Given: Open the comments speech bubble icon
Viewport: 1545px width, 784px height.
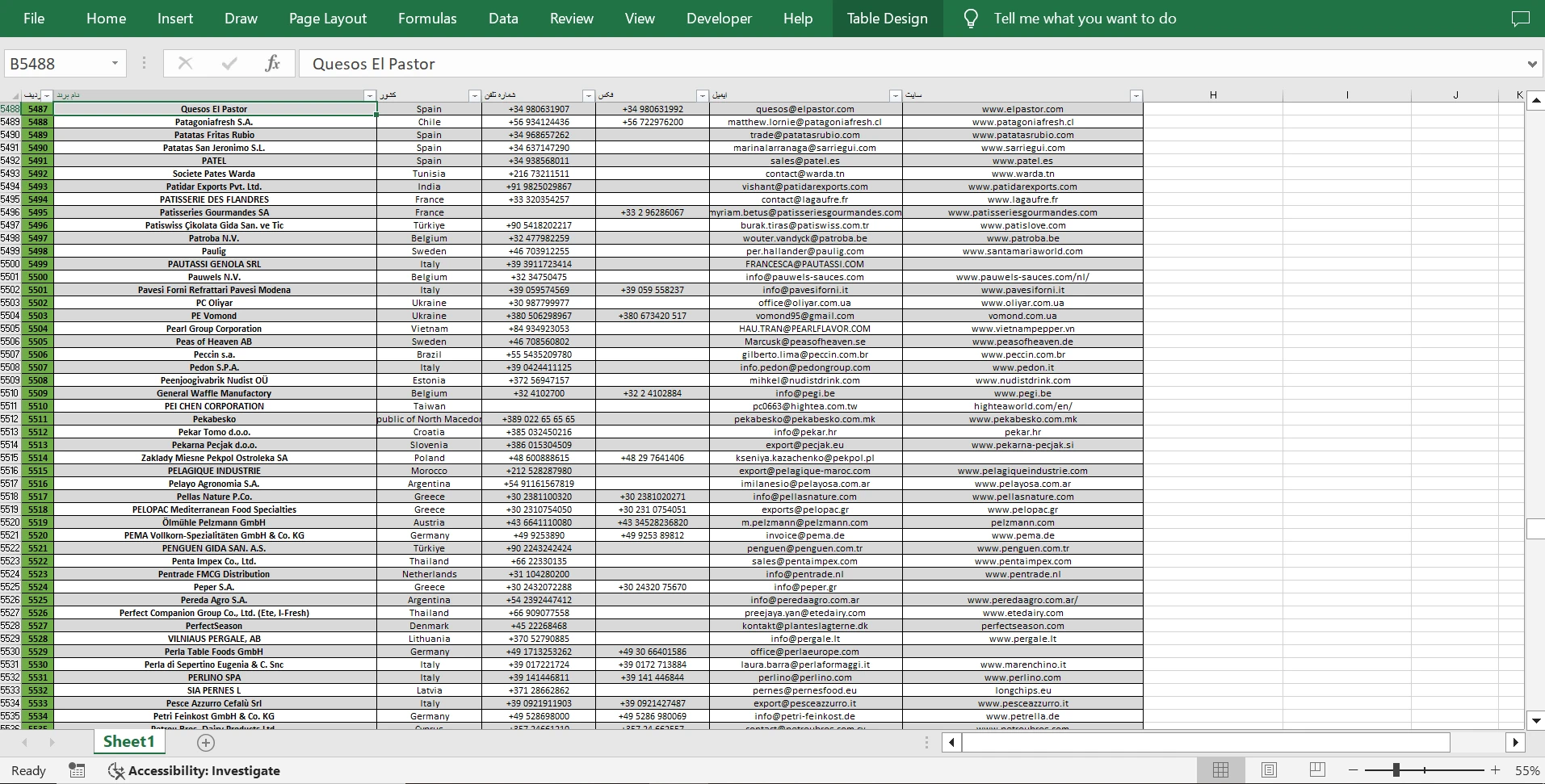Looking at the screenshot, I should [1520, 19].
